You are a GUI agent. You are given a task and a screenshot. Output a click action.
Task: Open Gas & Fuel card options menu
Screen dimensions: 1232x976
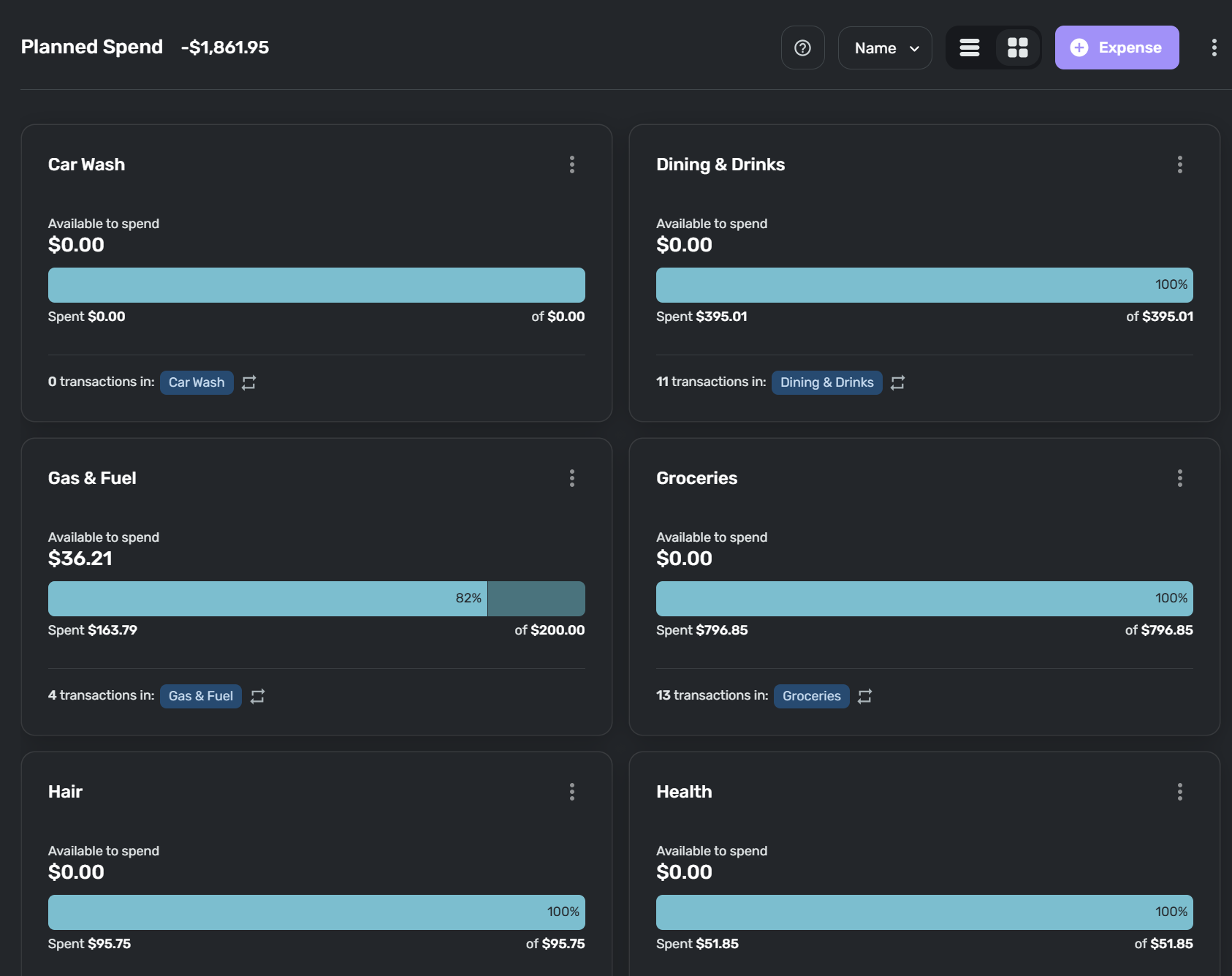point(572,478)
